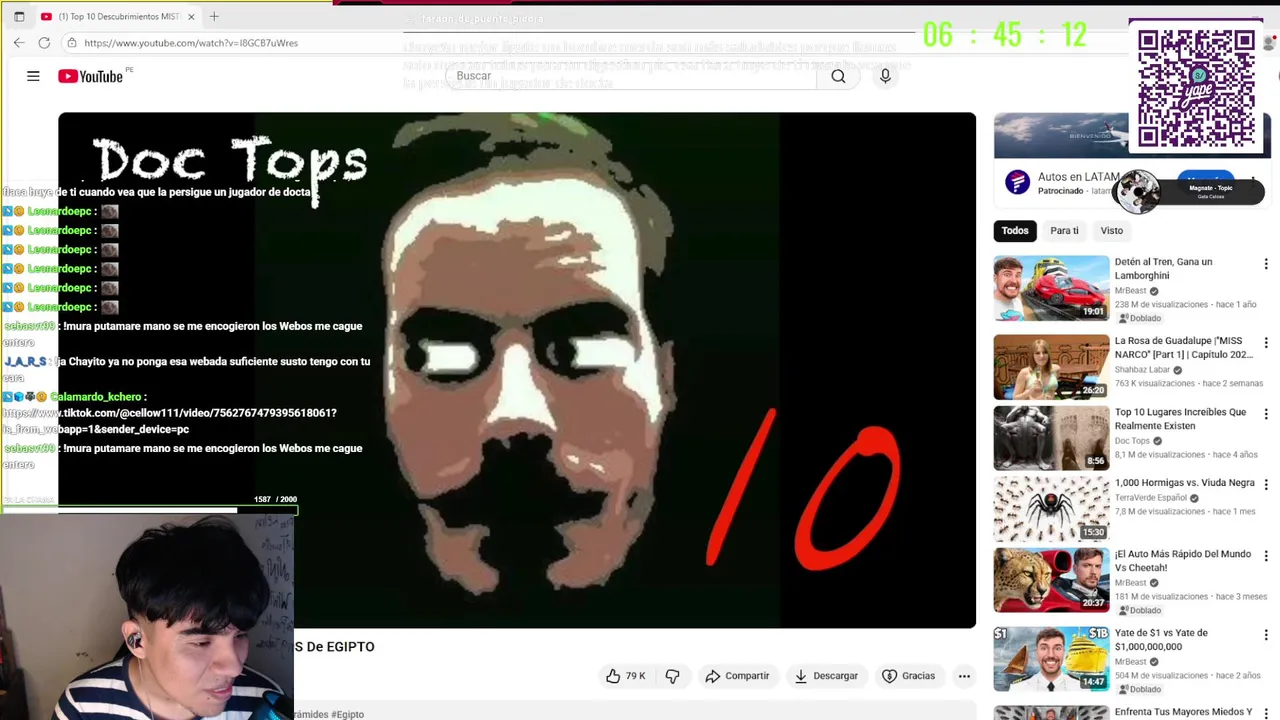Open options menu for Top 10 Lugares Increíbles
This screenshot has height=720, width=1280.
(x=1266, y=414)
